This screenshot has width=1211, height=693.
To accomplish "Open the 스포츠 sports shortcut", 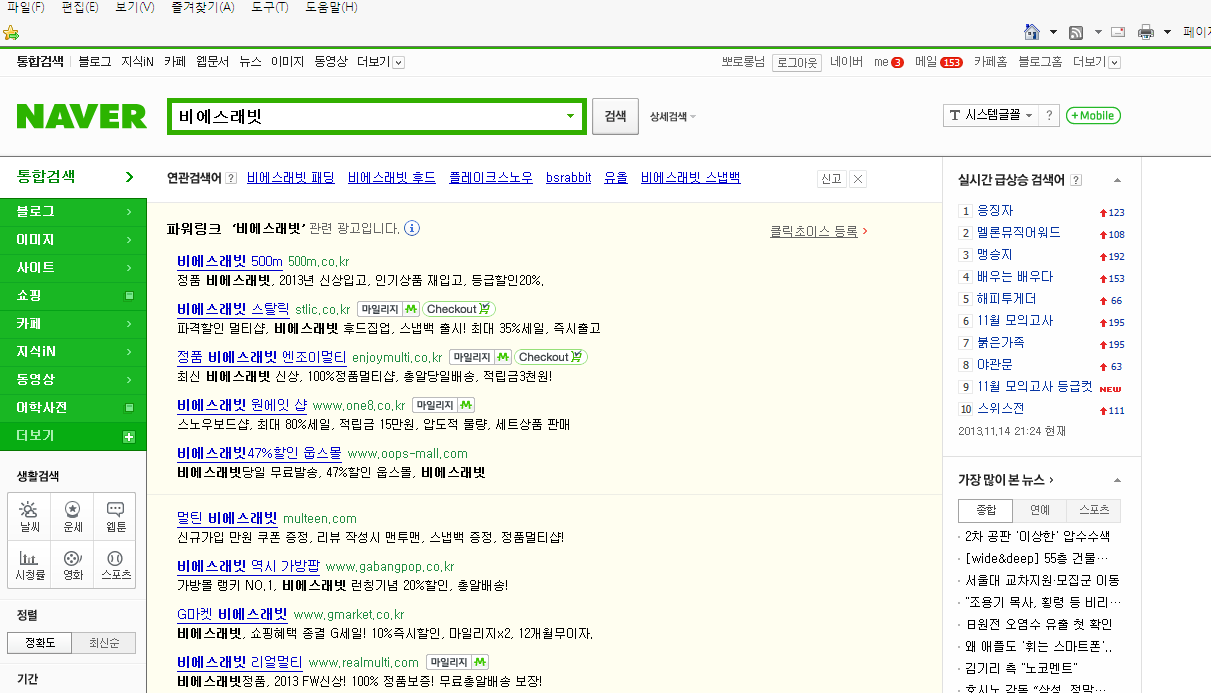I will pyautogui.click(x=115, y=564).
